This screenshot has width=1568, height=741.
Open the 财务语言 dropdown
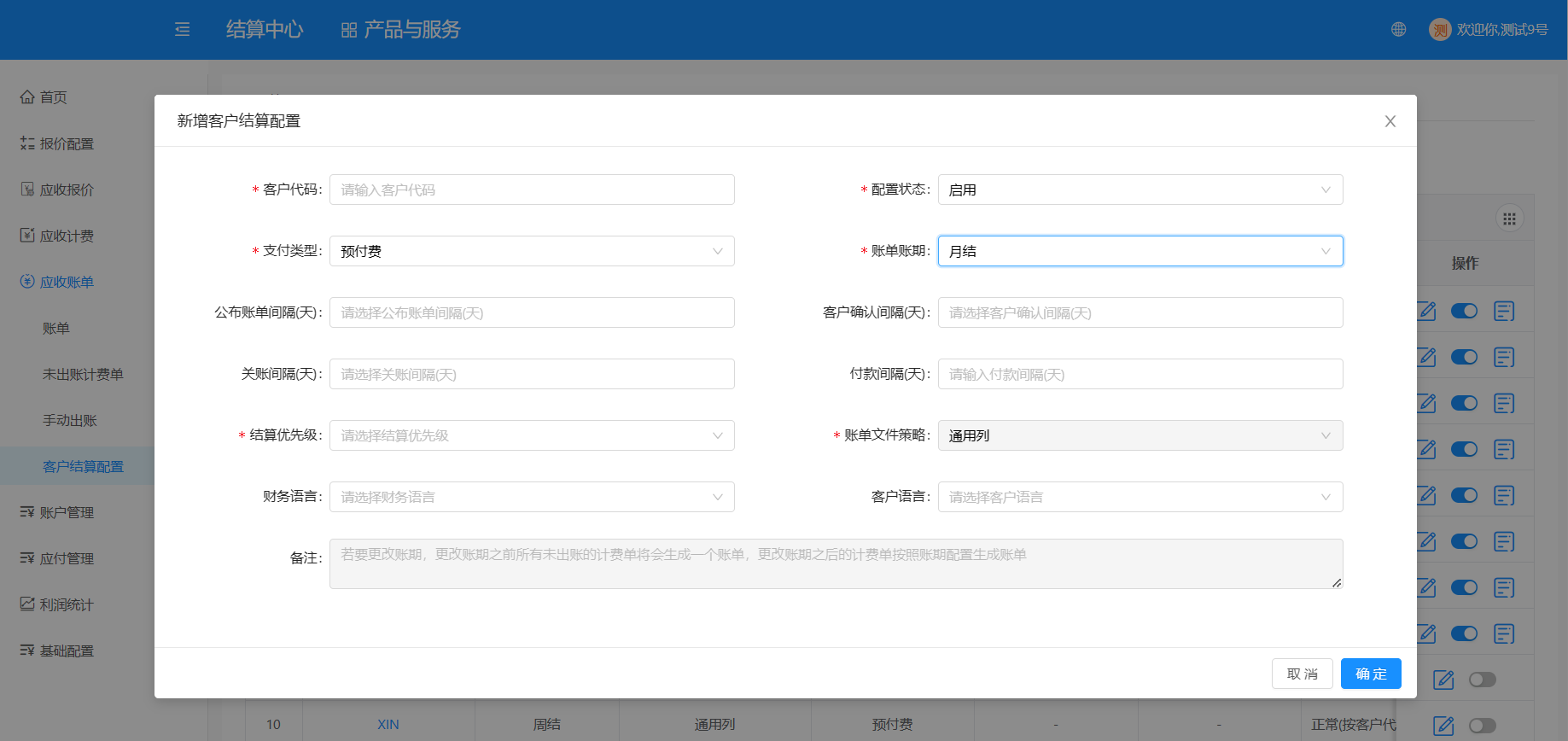click(532, 497)
